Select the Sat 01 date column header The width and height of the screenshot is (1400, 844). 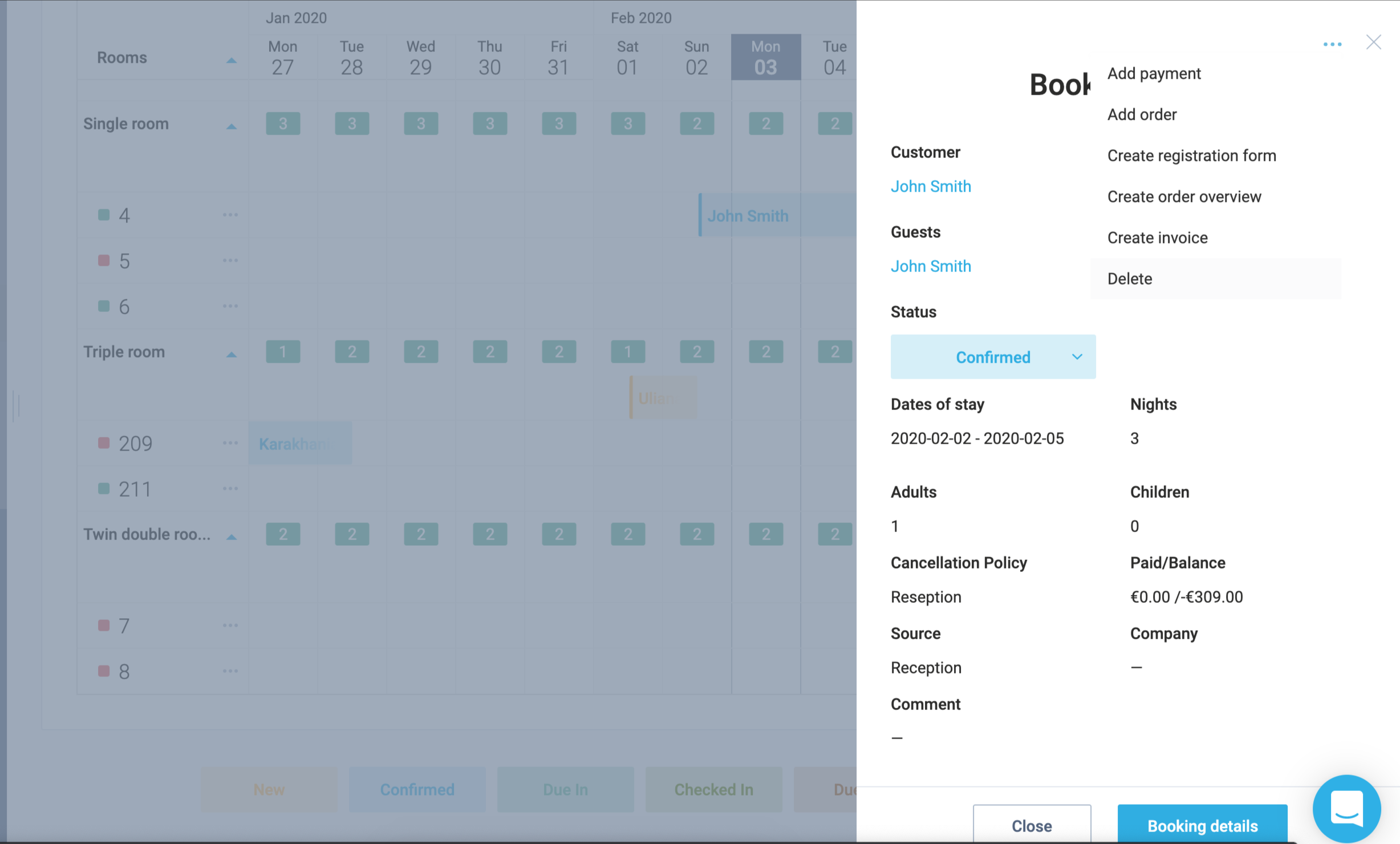(627, 57)
